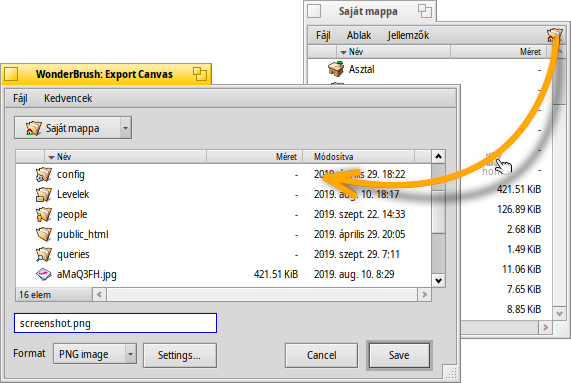
Task: Click the screenshot.png file name field
Action: pyautogui.click(x=115, y=323)
